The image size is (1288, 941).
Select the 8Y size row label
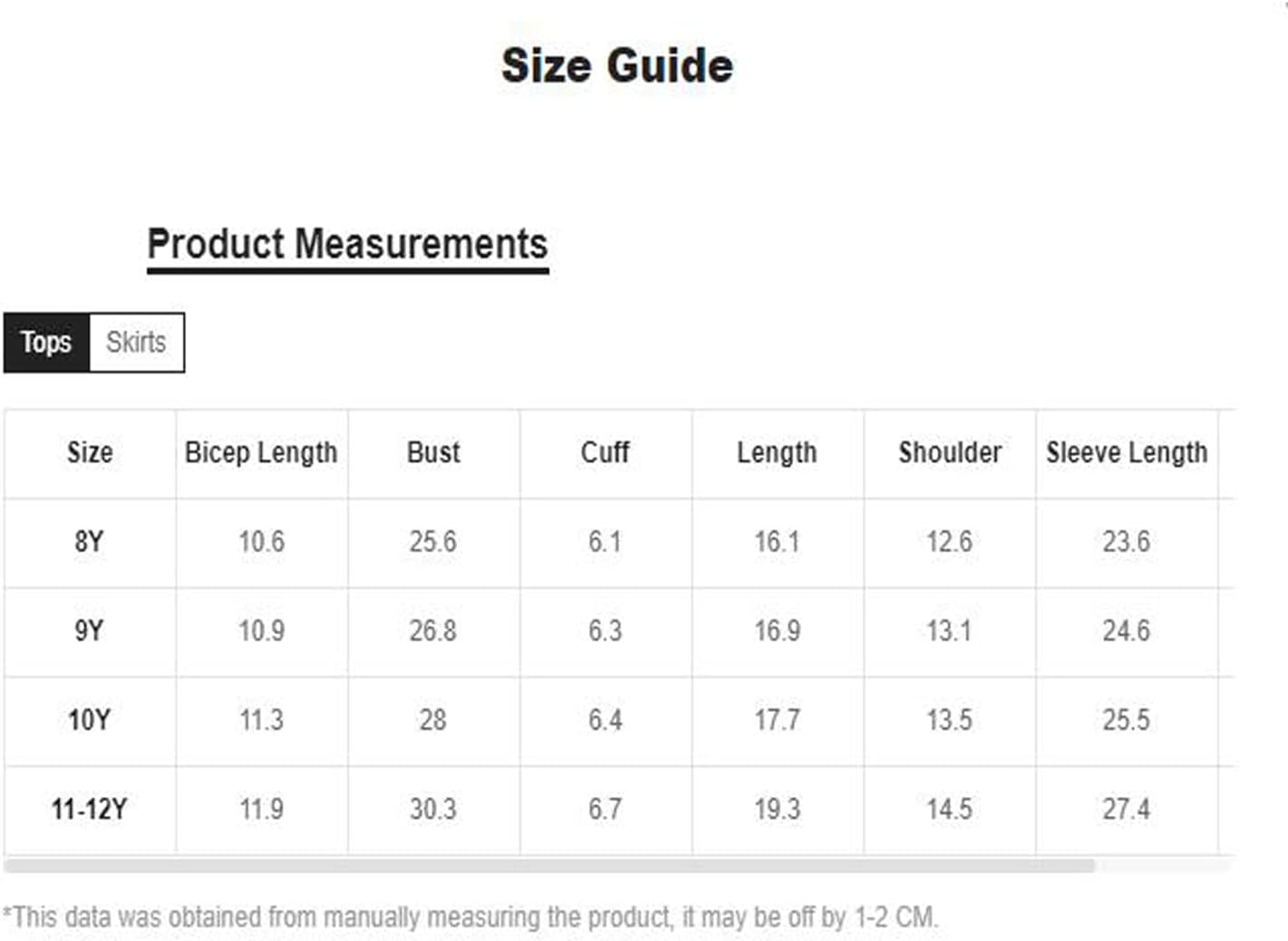[x=89, y=542]
